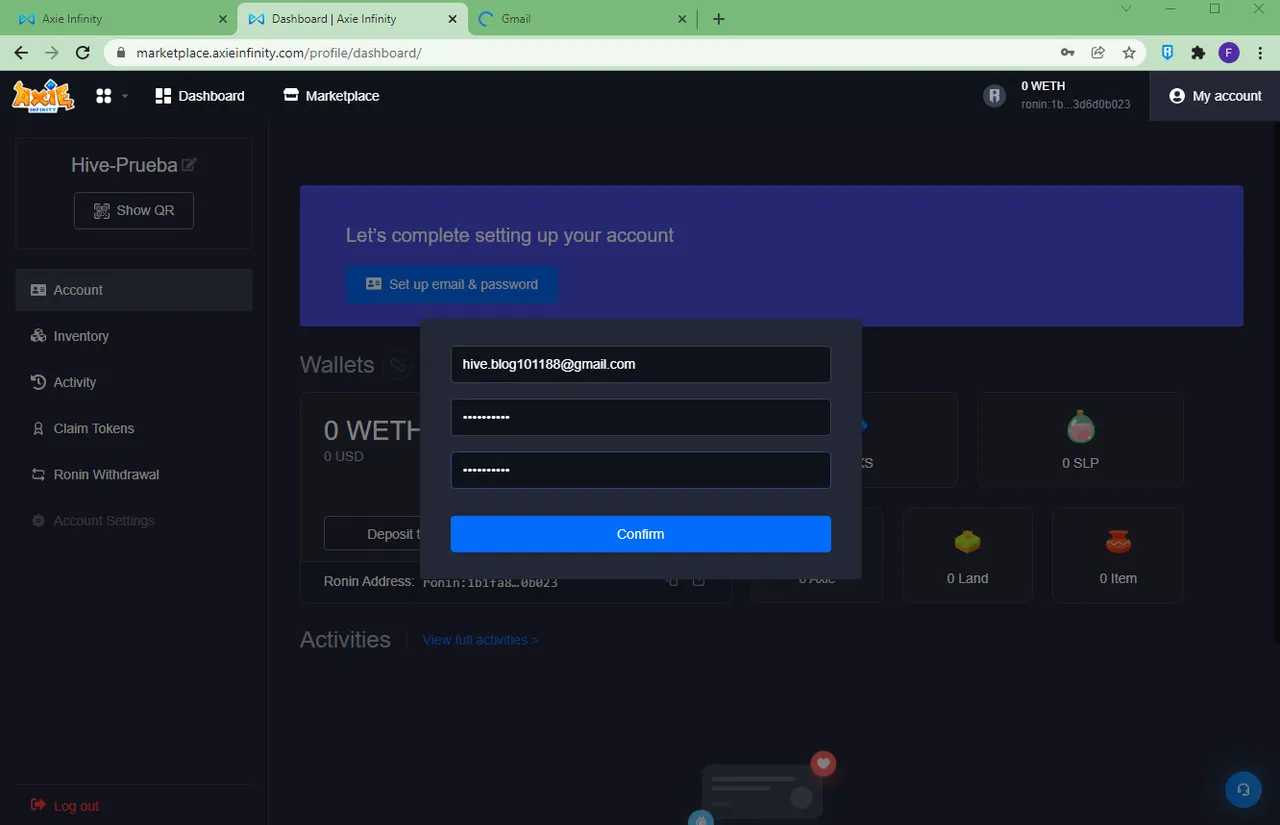
Task: Click the share page icon
Action: pyautogui.click(x=1098, y=53)
